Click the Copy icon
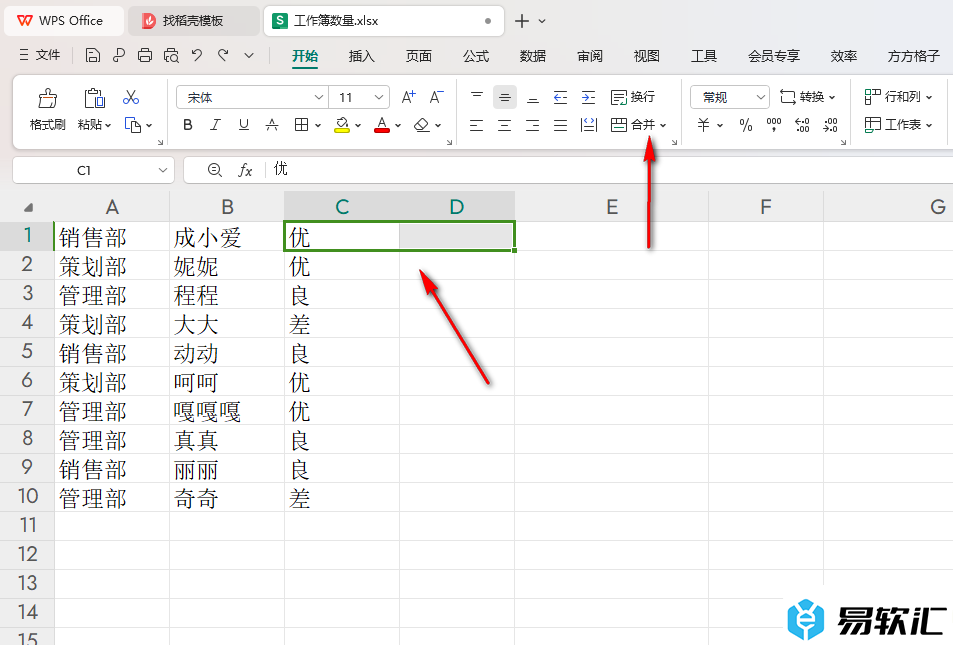The image size is (953, 645). tap(132, 125)
